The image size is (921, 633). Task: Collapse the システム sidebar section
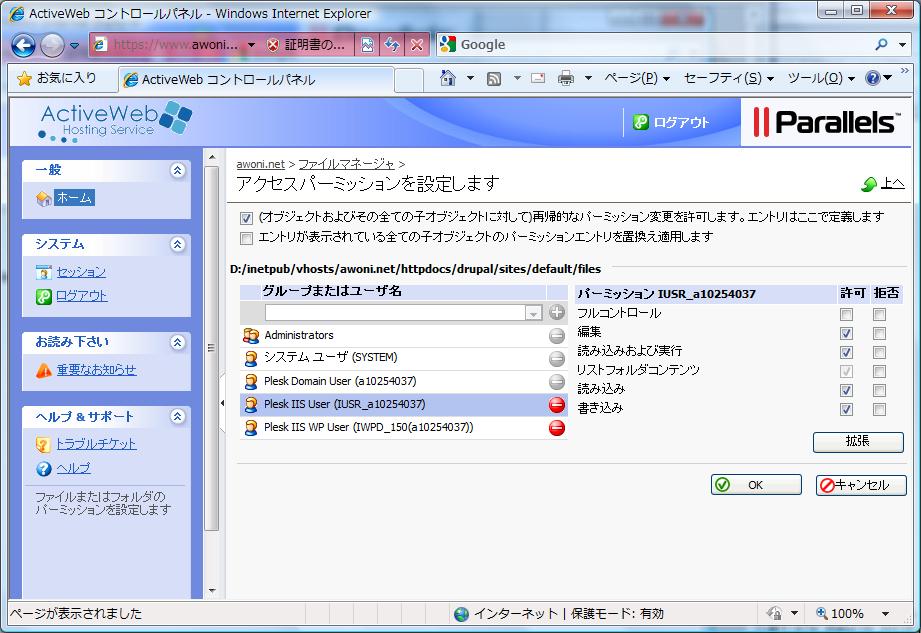tap(177, 244)
